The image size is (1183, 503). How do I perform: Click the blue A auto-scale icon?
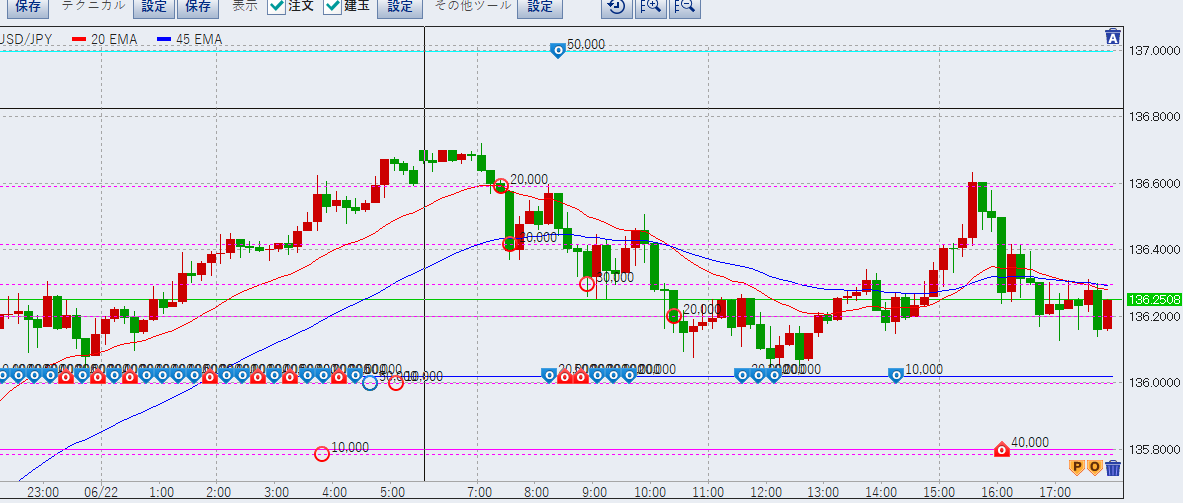pyautogui.click(x=1112, y=37)
